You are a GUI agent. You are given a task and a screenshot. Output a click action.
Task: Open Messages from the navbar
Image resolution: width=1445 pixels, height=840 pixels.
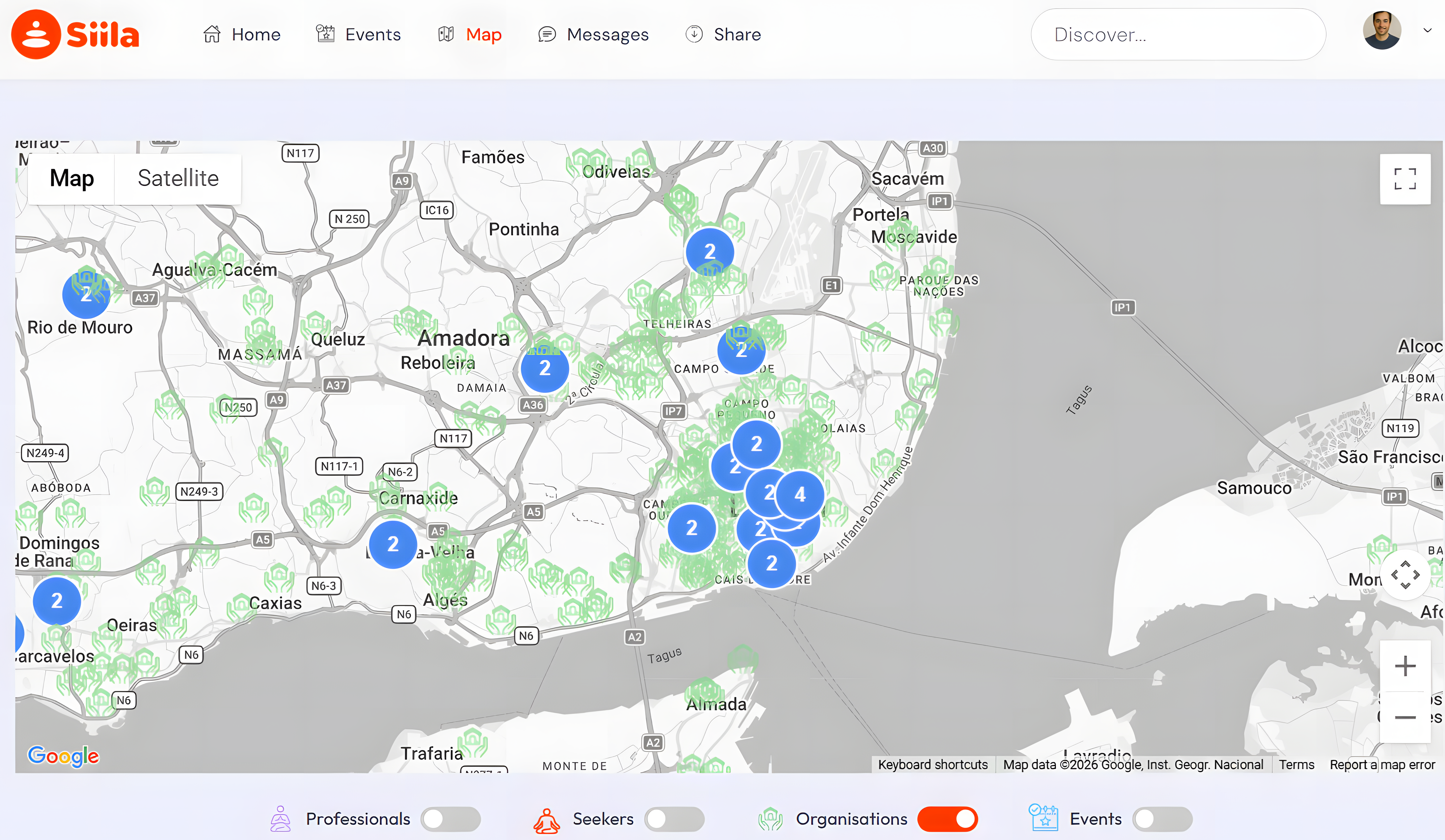point(593,34)
